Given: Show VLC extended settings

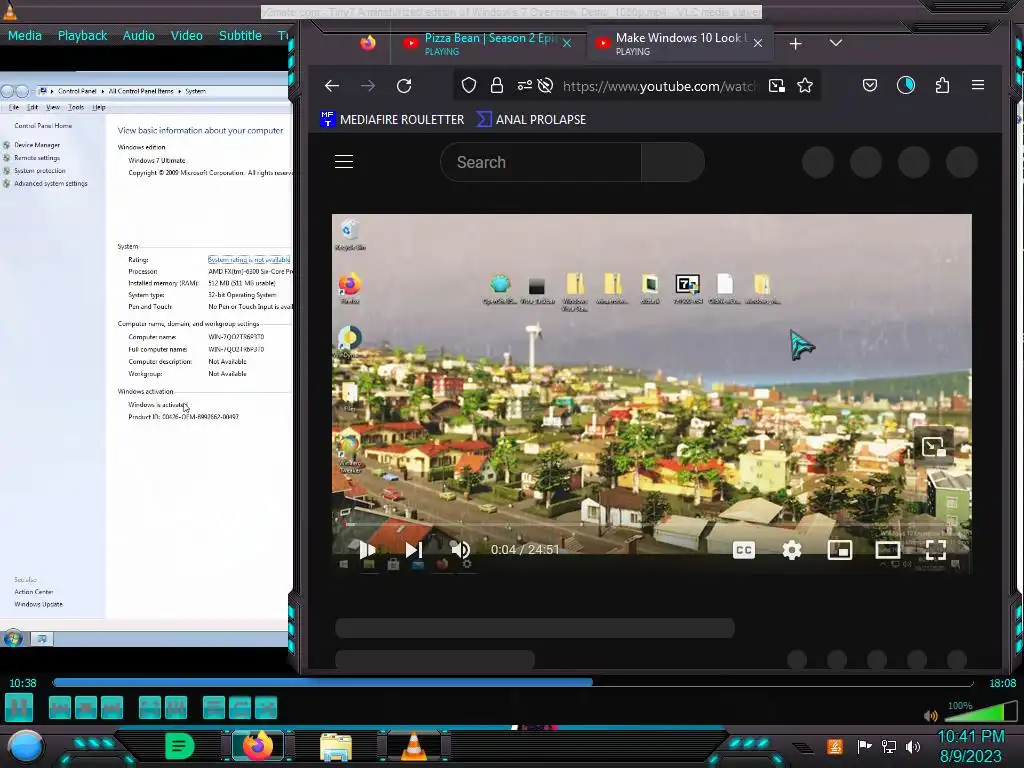Looking at the screenshot, I should [x=176, y=707].
